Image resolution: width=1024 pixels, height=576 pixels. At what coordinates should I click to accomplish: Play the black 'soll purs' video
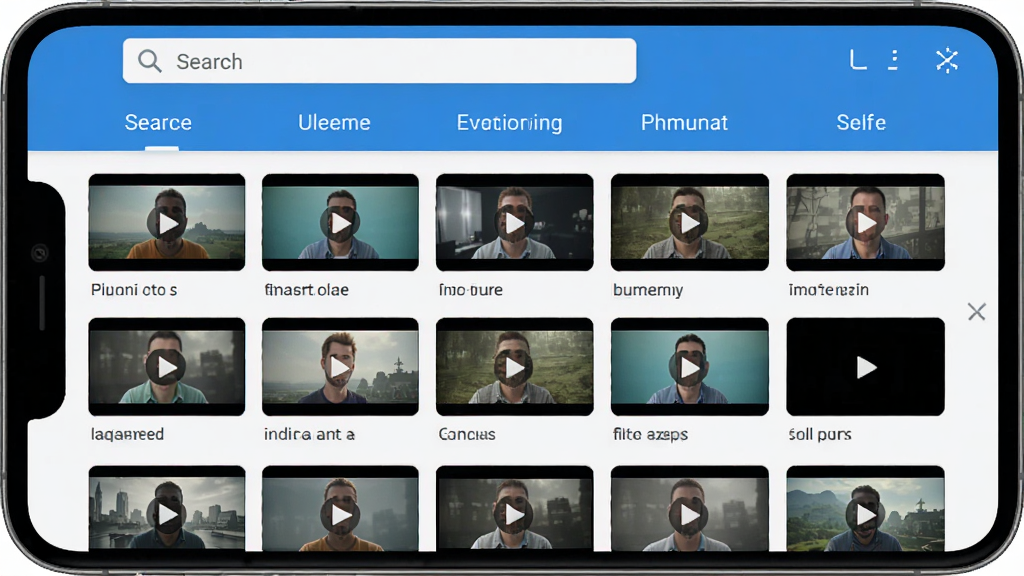pyautogui.click(x=865, y=367)
